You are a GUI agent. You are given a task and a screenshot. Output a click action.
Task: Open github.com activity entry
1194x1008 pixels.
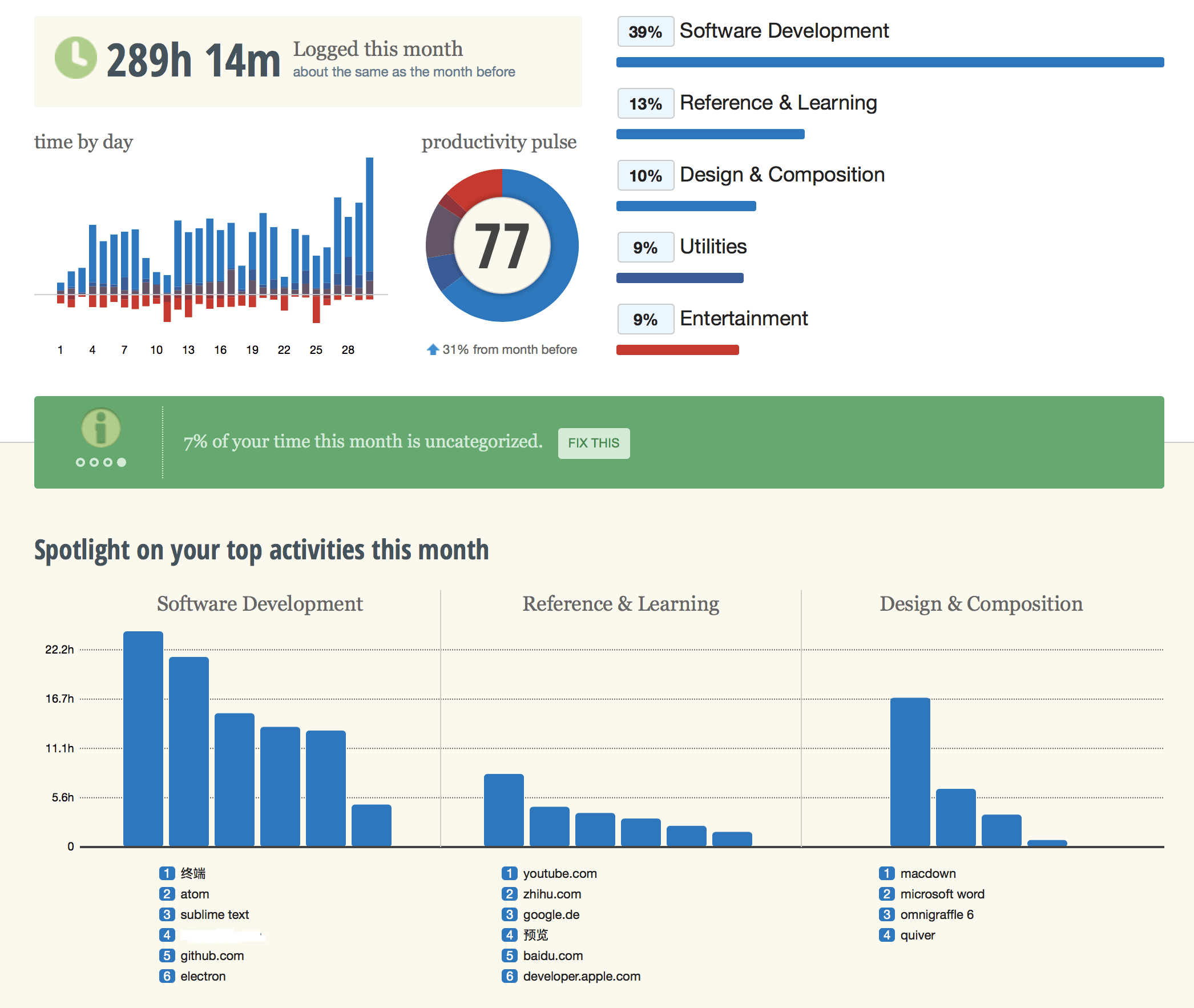tap(212, 955)
